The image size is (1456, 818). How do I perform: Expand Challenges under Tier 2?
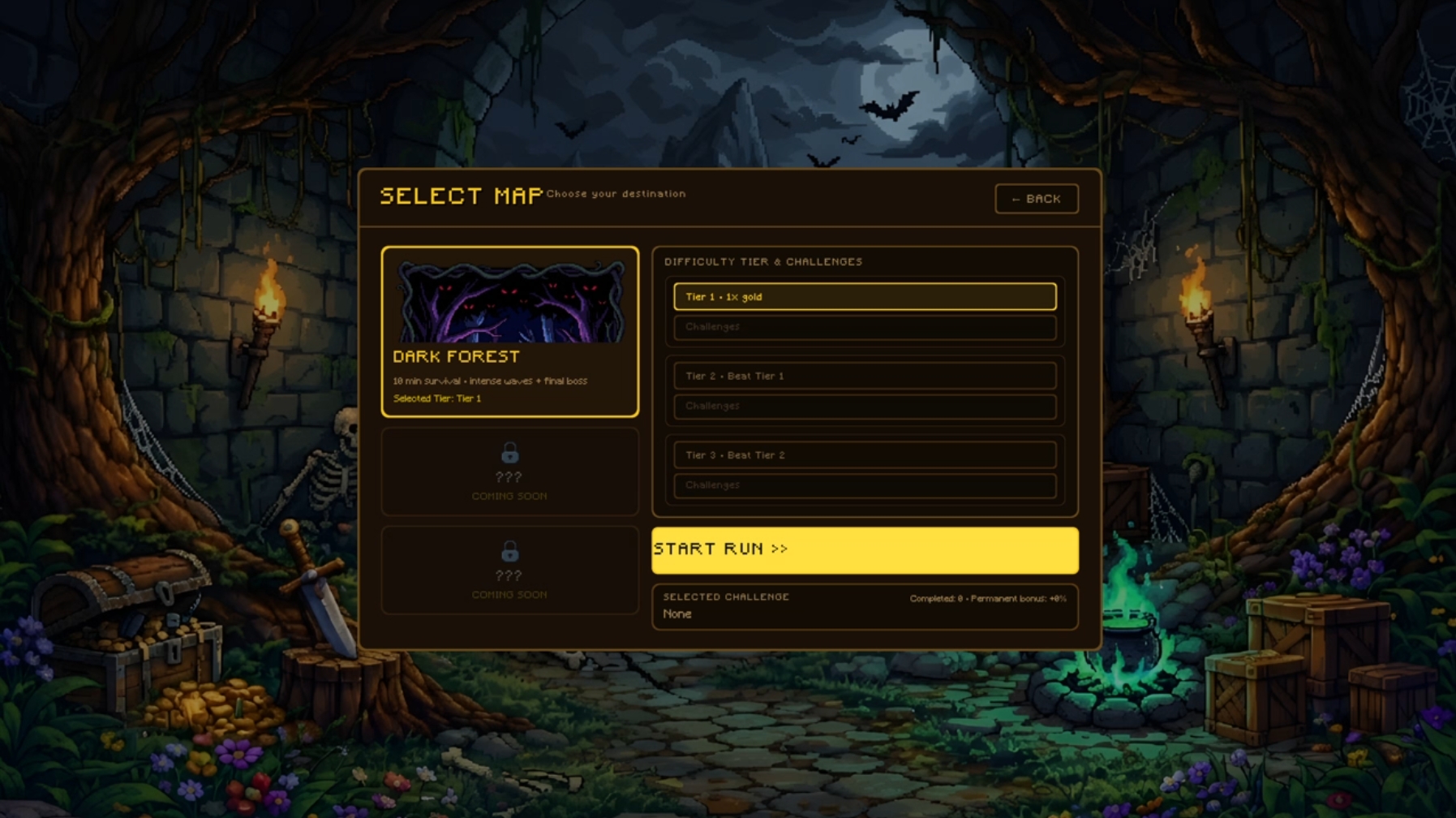865,406
